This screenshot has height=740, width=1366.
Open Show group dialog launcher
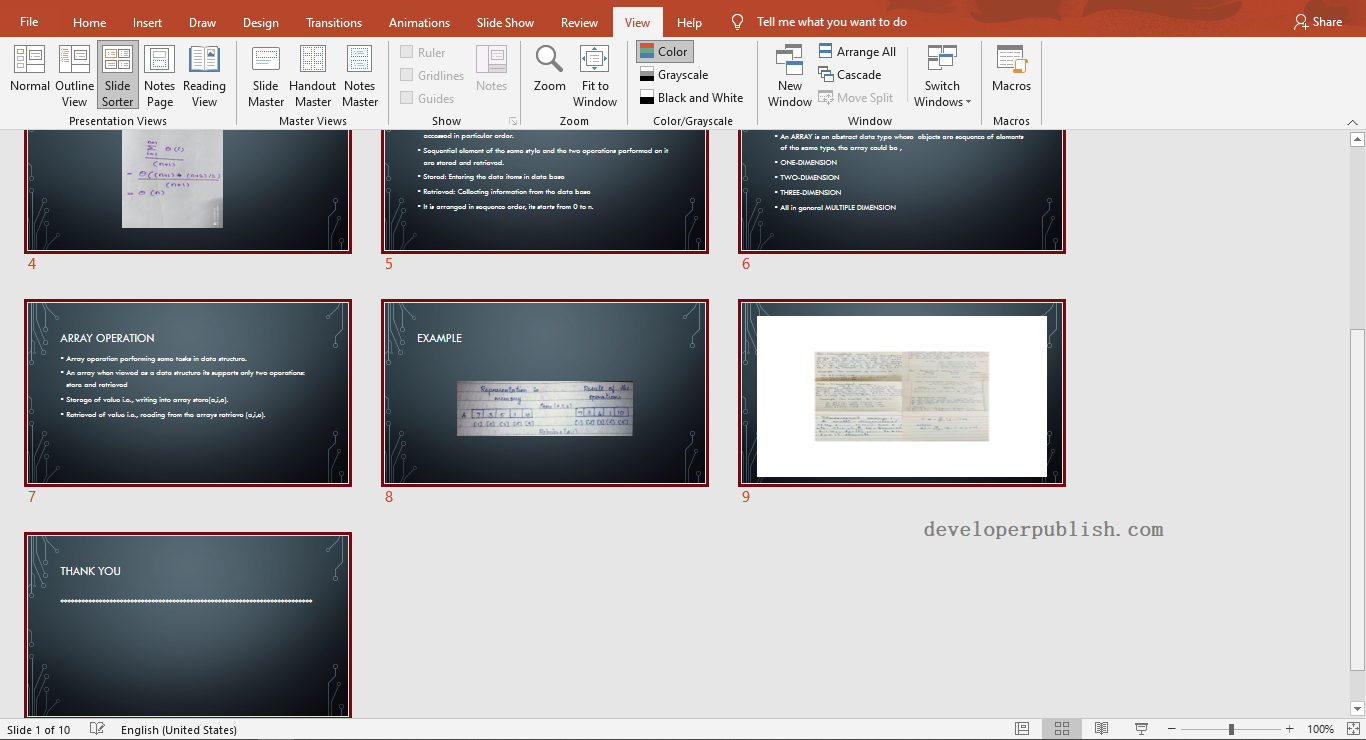coord(513,121)
